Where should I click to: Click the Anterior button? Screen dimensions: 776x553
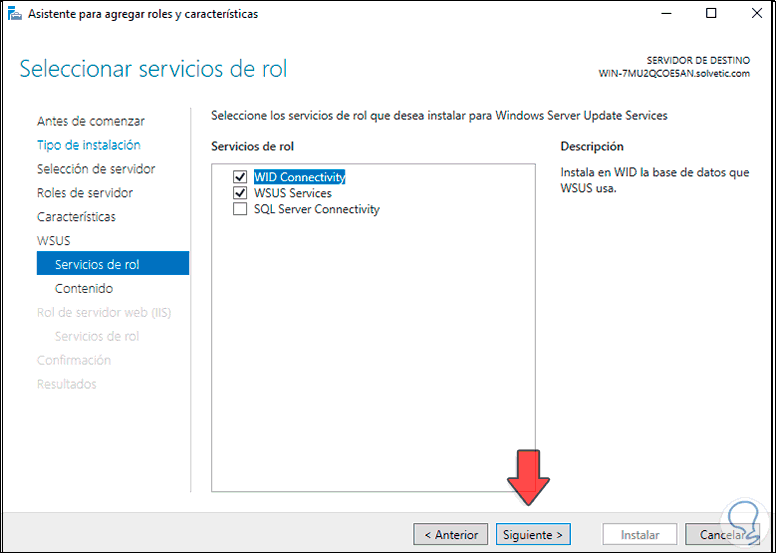[x=451, y=534]
